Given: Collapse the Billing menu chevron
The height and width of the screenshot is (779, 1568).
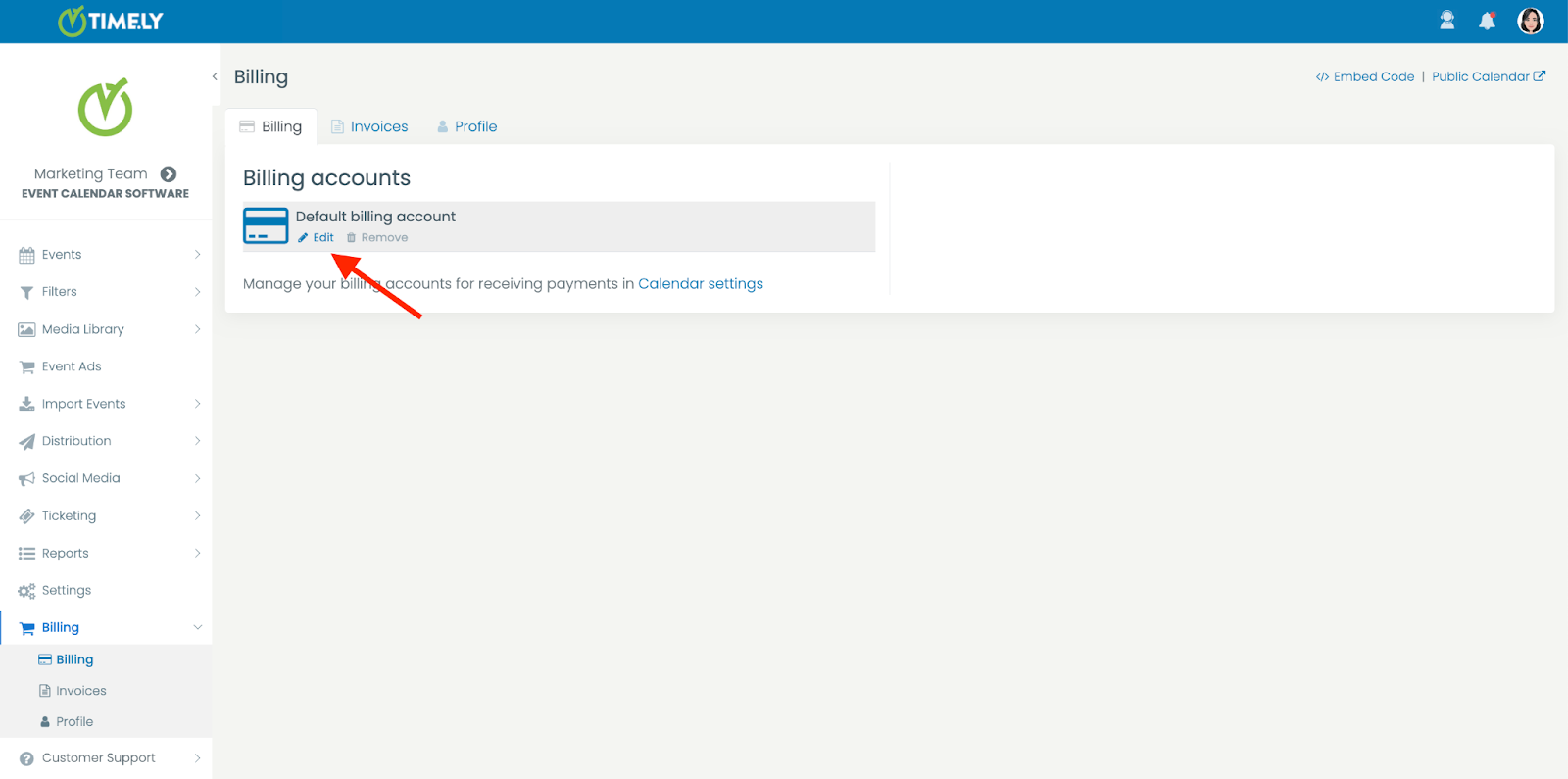Looking at the screenshot, I should point(197,627).
